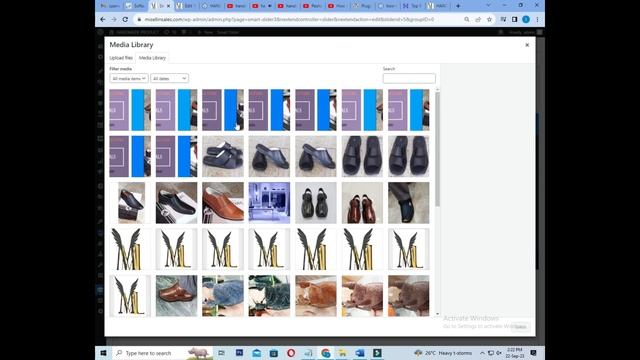Screen dimensions: 640x360
Task: Click the taskbar search box
Action: [x=162, y=353]
